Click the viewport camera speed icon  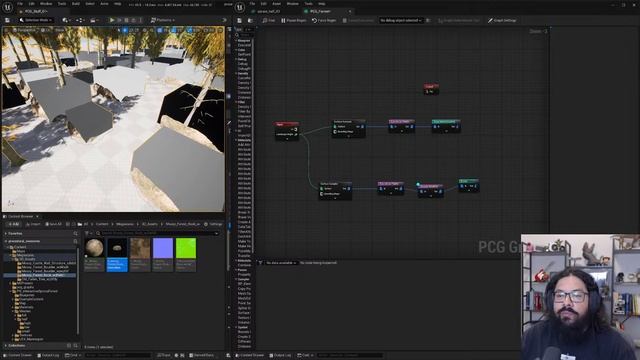(206, 30)
